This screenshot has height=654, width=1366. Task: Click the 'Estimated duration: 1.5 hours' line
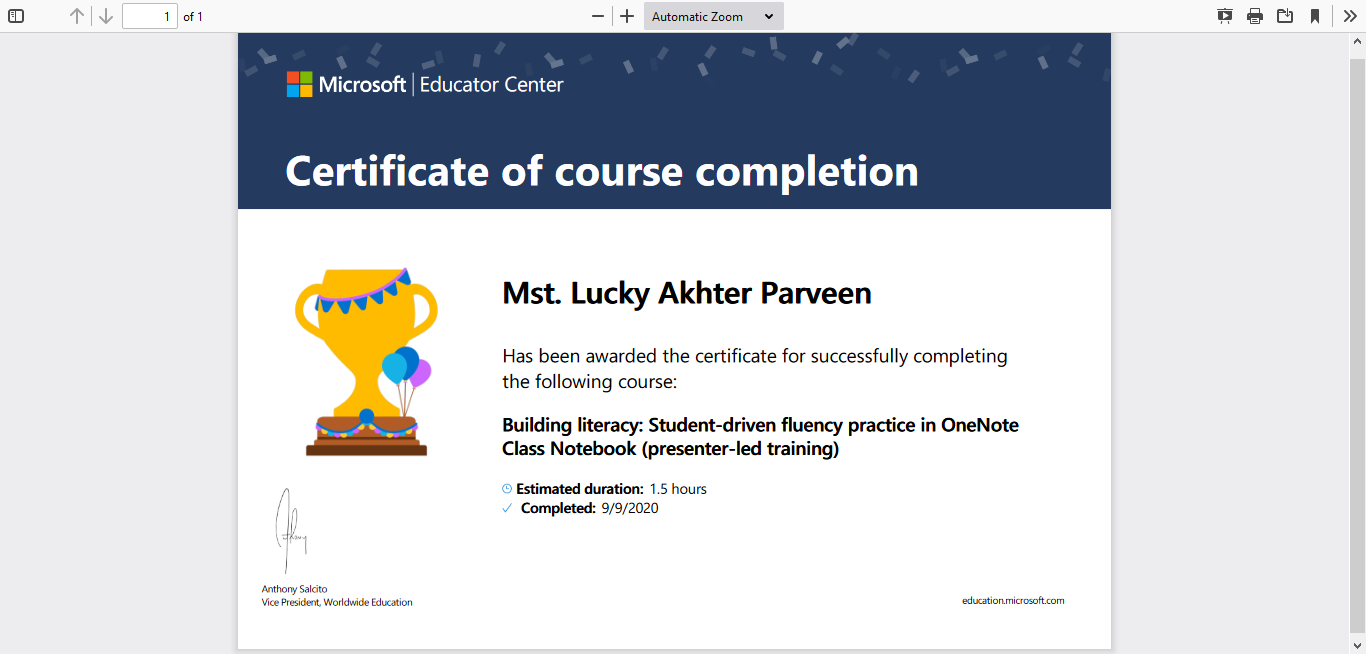604,489
